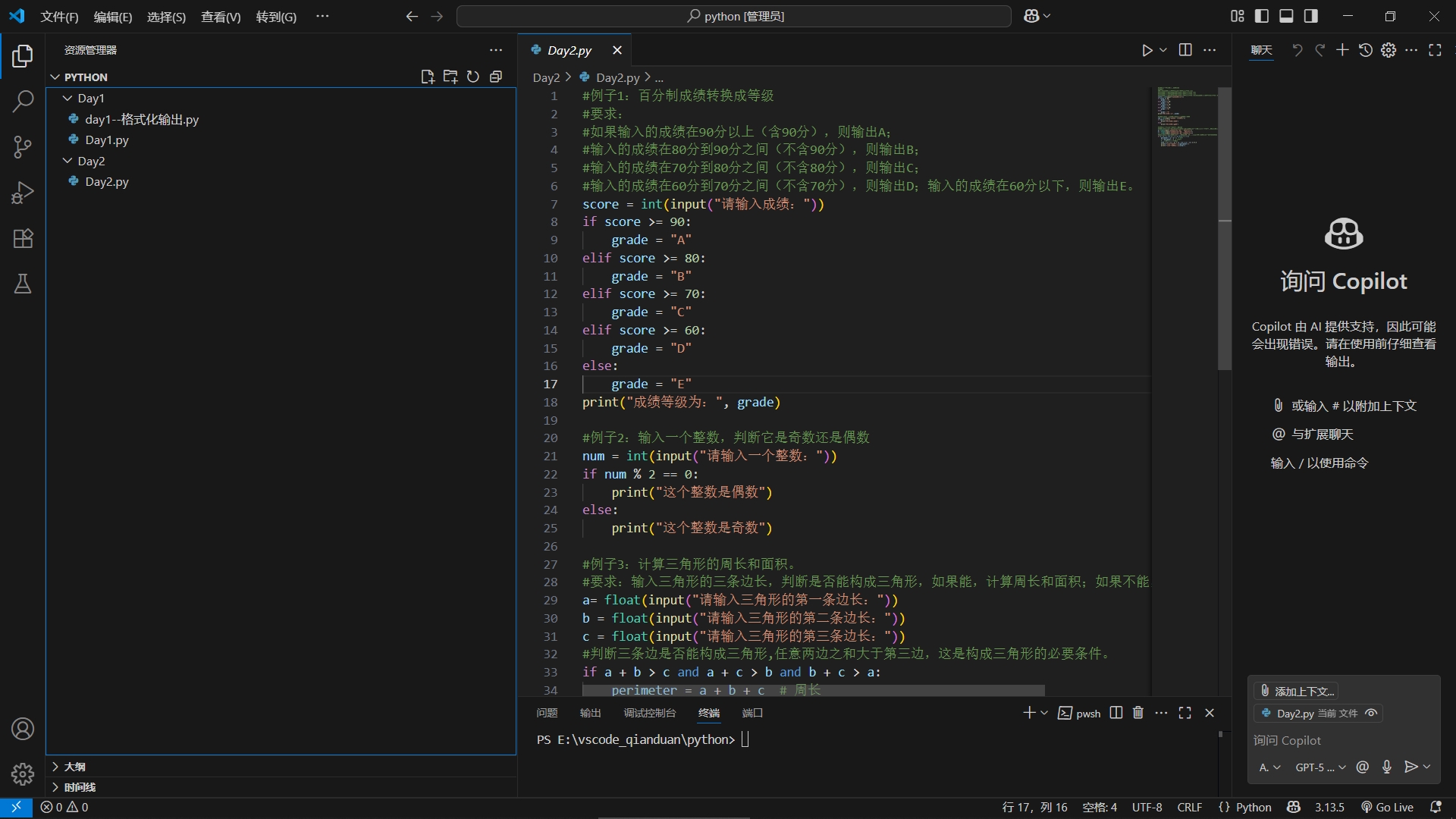Screen dimensions: 1456x819
Task: Create a new folder in PYTHON explorer
Action: pyautogui.click(x=450, y=77)
